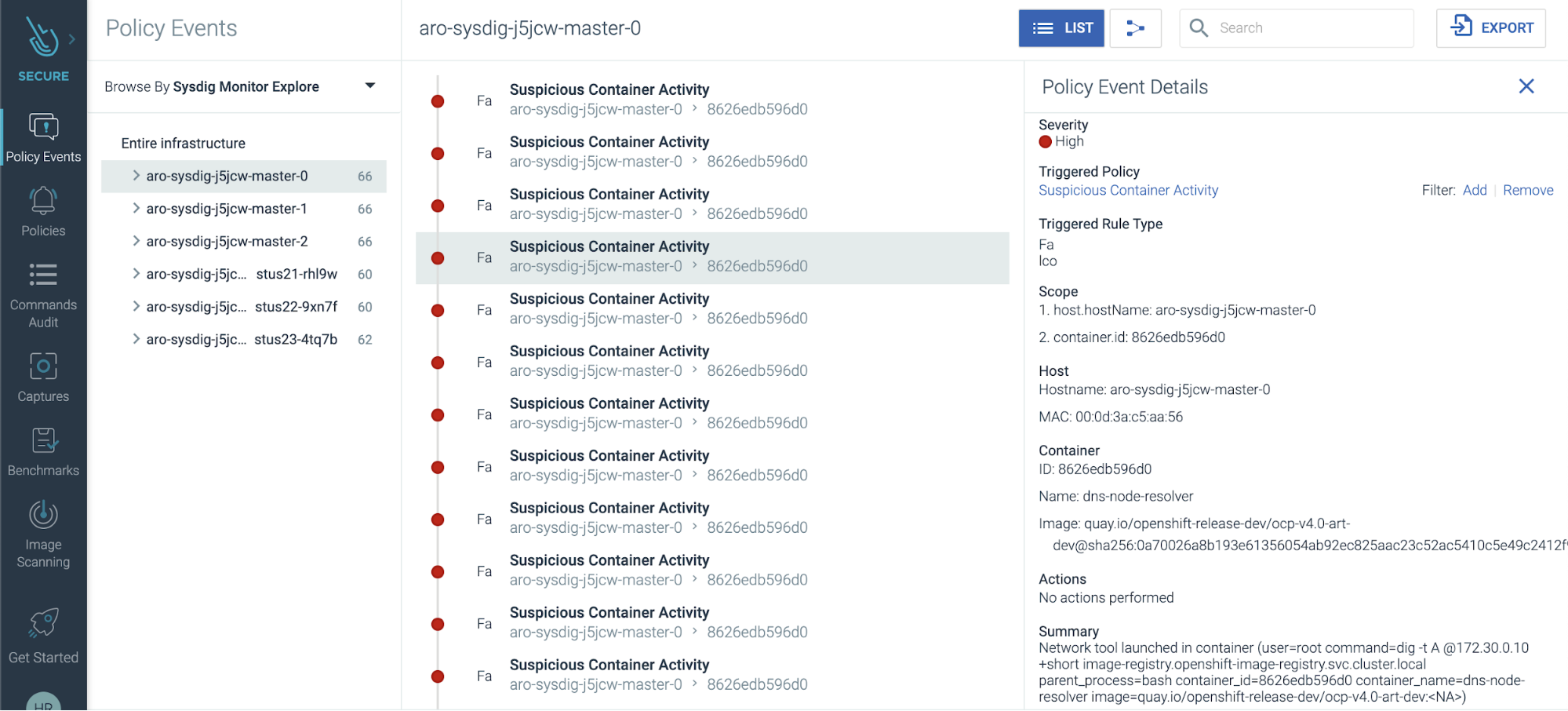Select the highlighted Suspicious Container Activity event

[x=712, y=257]
